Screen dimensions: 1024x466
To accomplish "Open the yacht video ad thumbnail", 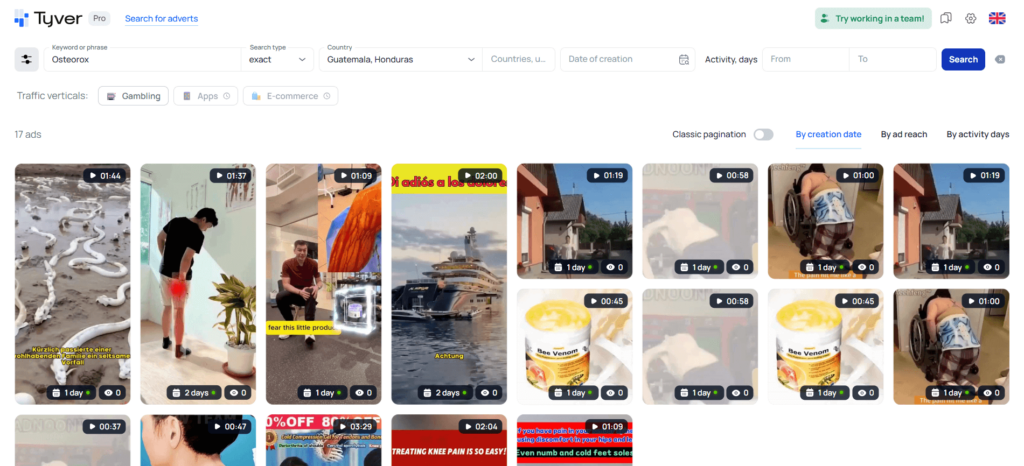I will point(448,283).
